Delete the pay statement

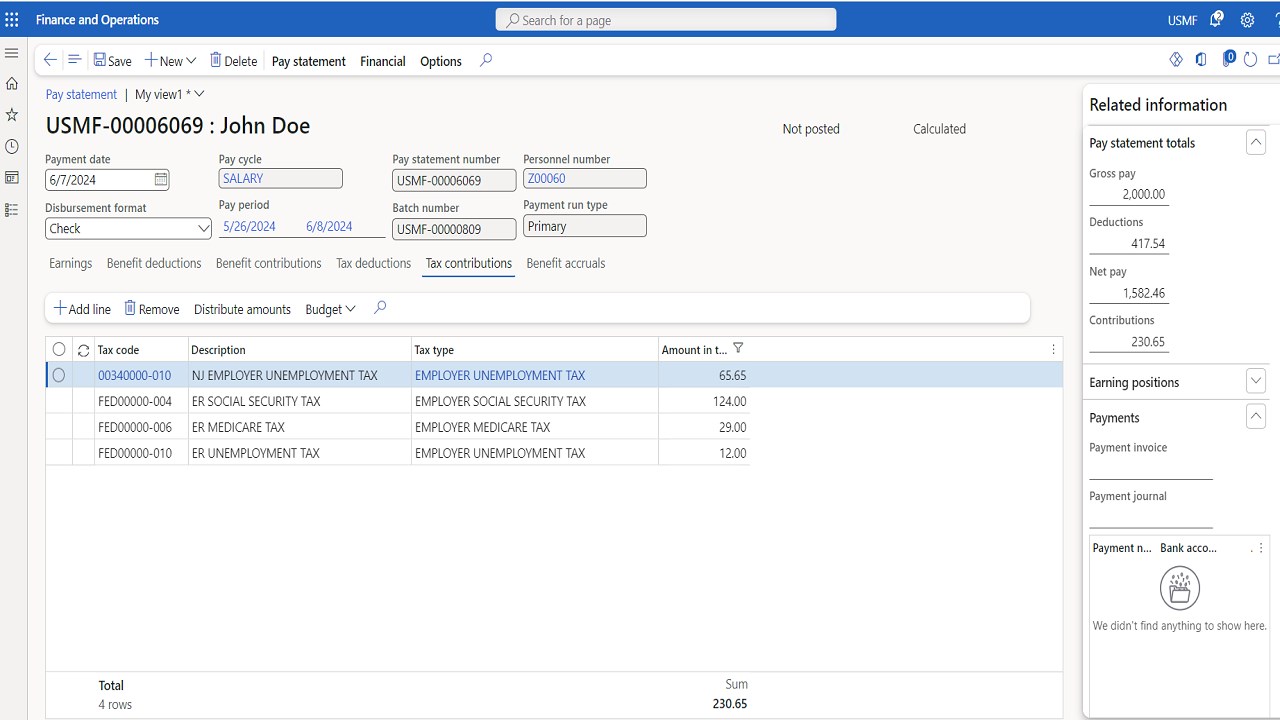click(x=233, y=61)
